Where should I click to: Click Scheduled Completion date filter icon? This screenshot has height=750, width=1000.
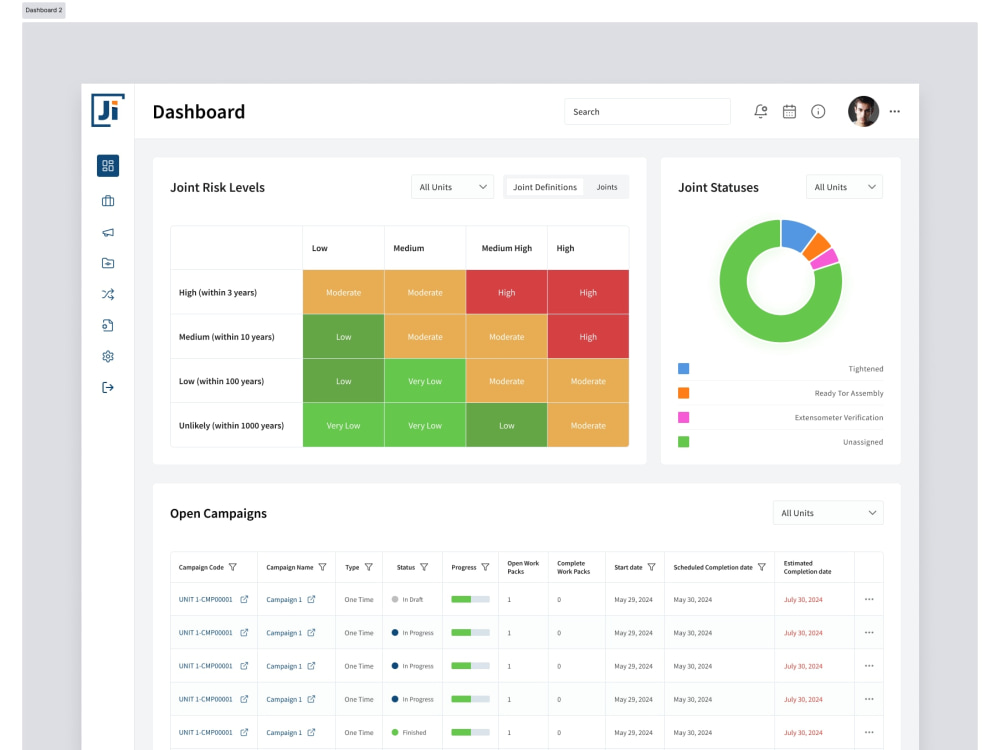point(761,567)
